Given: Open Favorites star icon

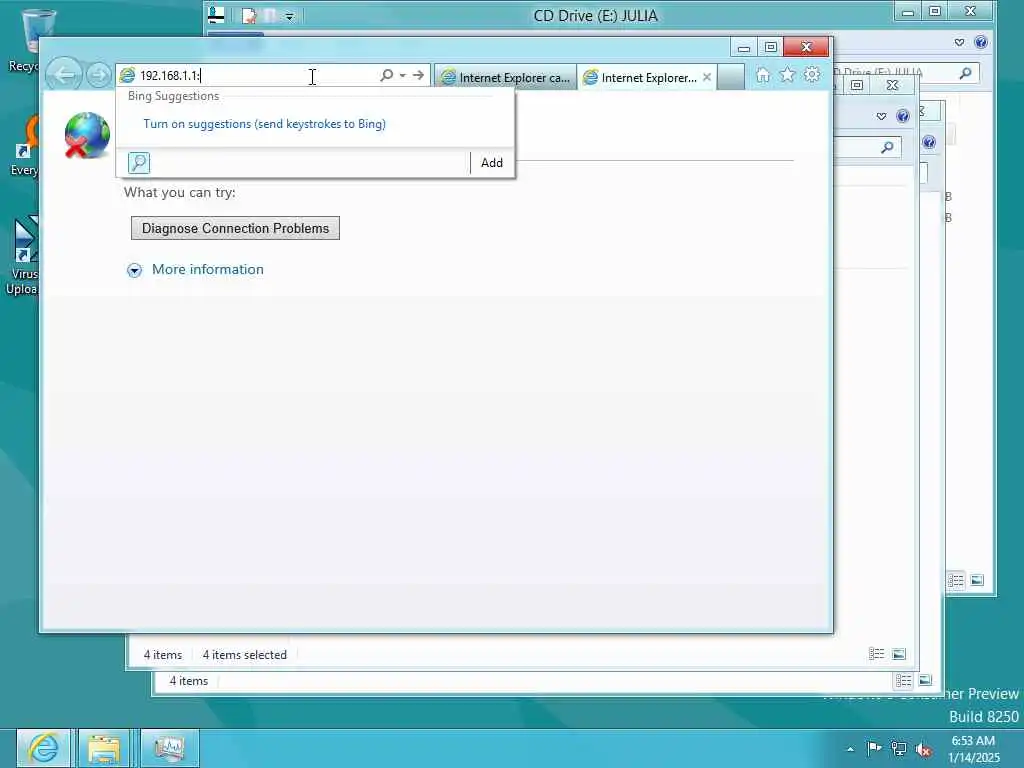Looking at the screenshot, I should coord(788,75).
